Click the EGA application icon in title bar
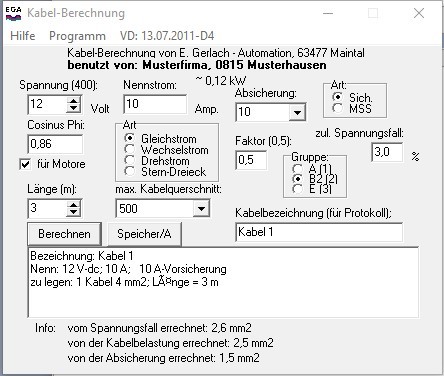The width and height of the screenshot is (444, 376). (x=13, y=13)
